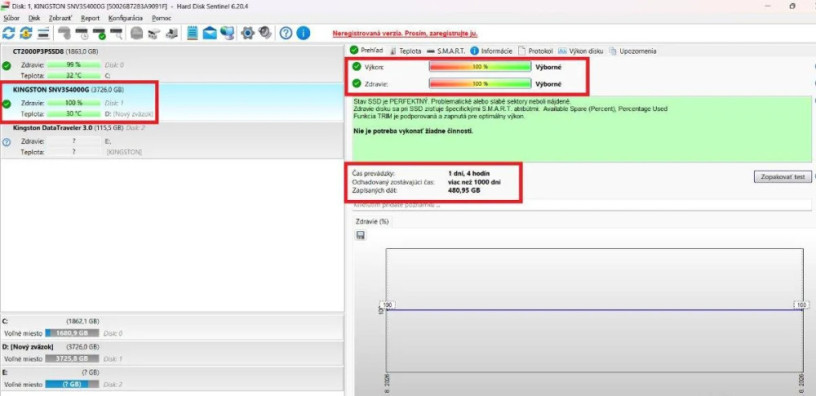Click the 1680,9 GB free space bar

click(x=72, y=333)
